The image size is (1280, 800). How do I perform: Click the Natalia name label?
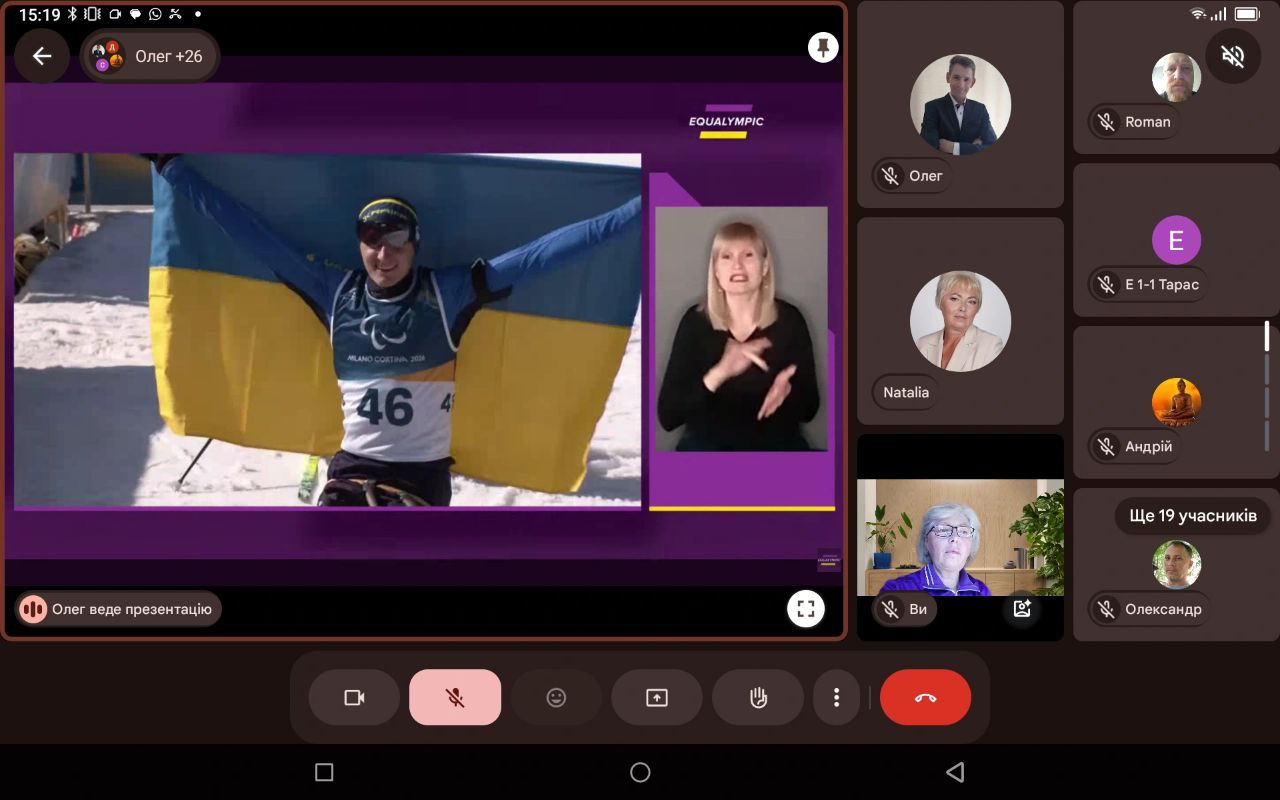tap(906, 393)
